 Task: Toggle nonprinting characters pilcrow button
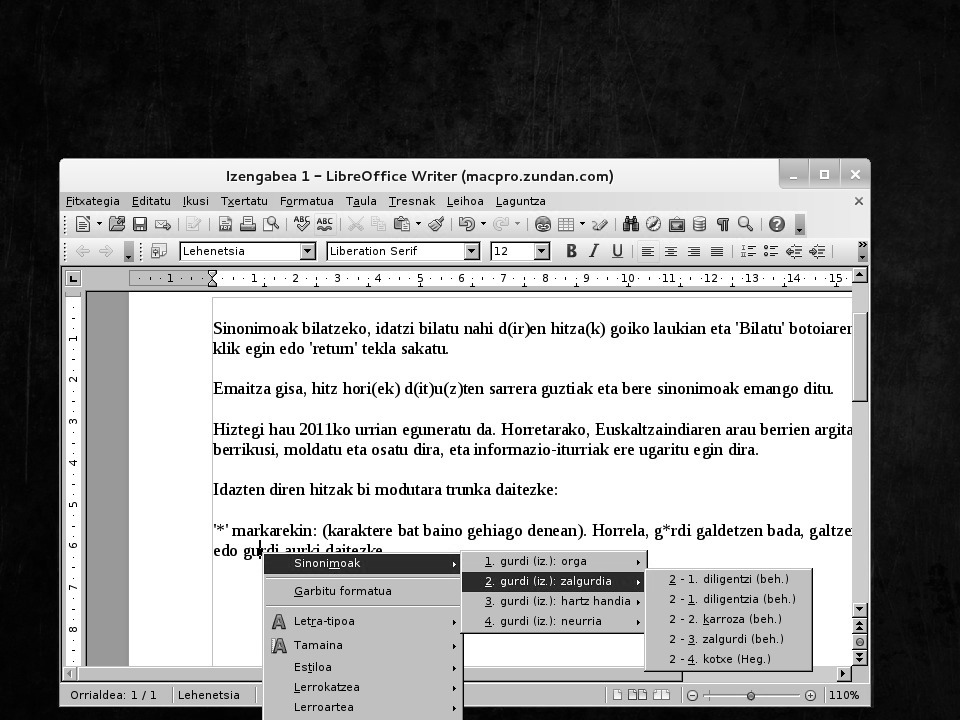(x=722, y=225)
